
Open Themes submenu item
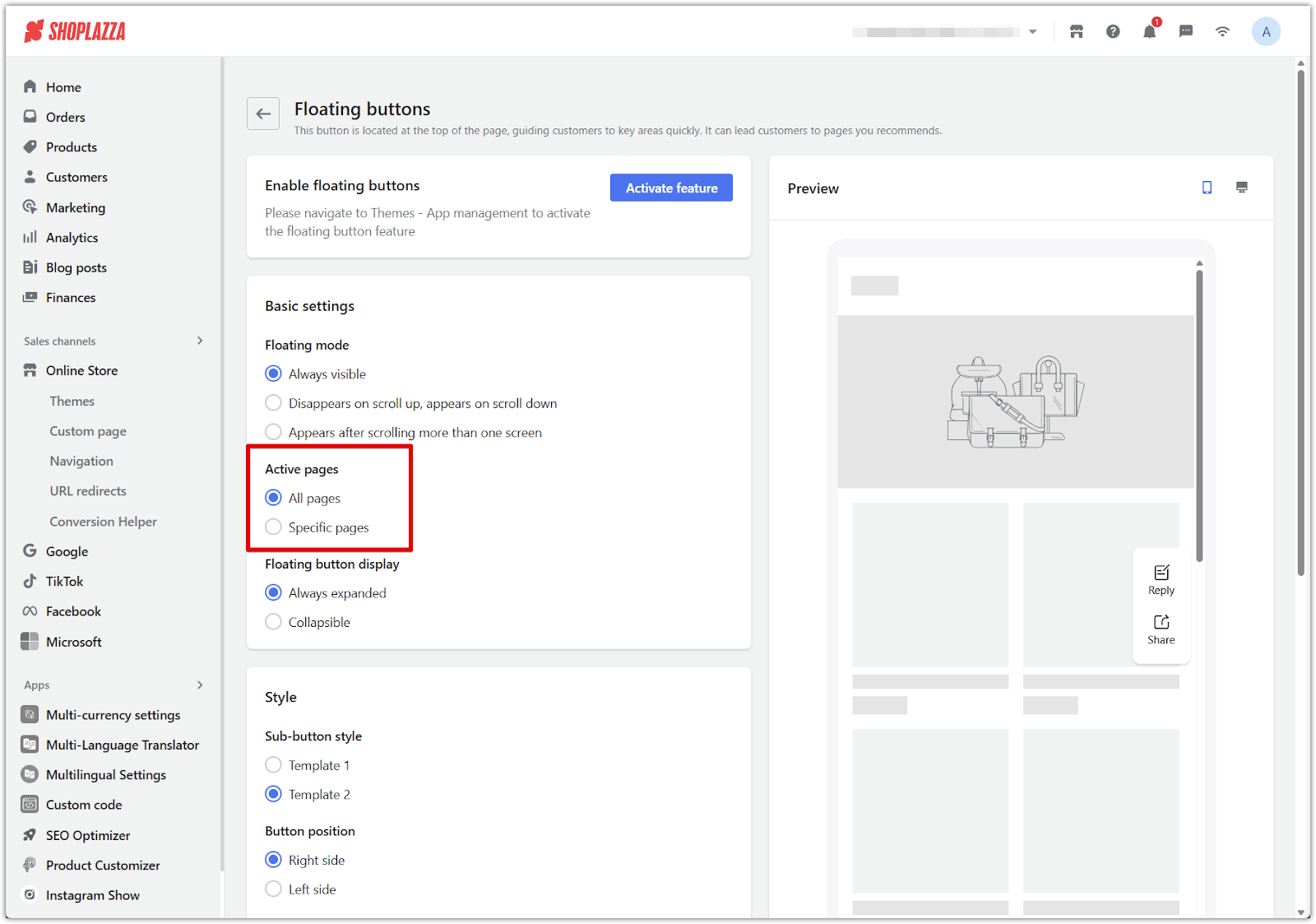[72, 401]
